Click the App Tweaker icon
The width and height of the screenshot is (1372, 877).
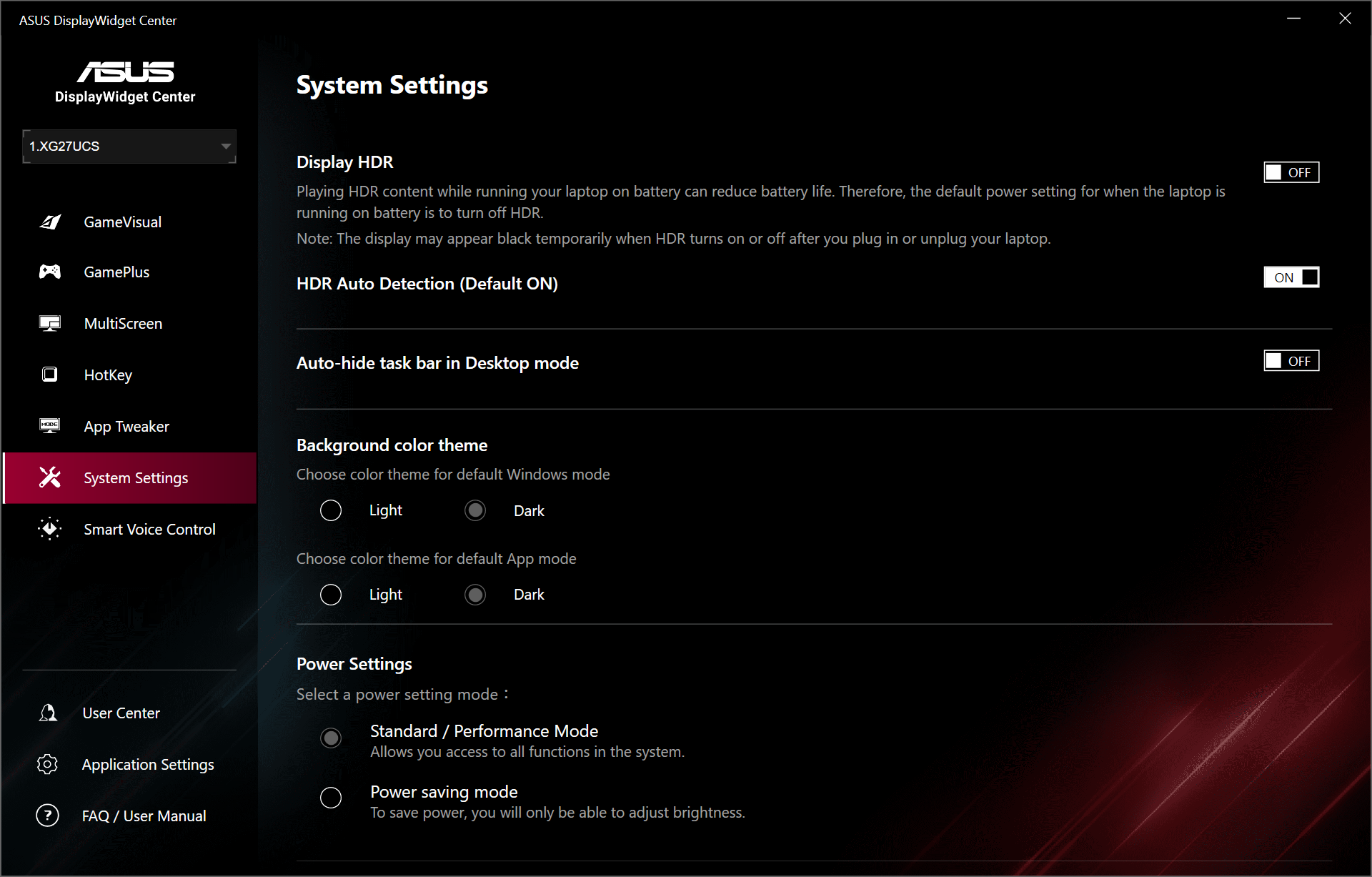[50, 426]
